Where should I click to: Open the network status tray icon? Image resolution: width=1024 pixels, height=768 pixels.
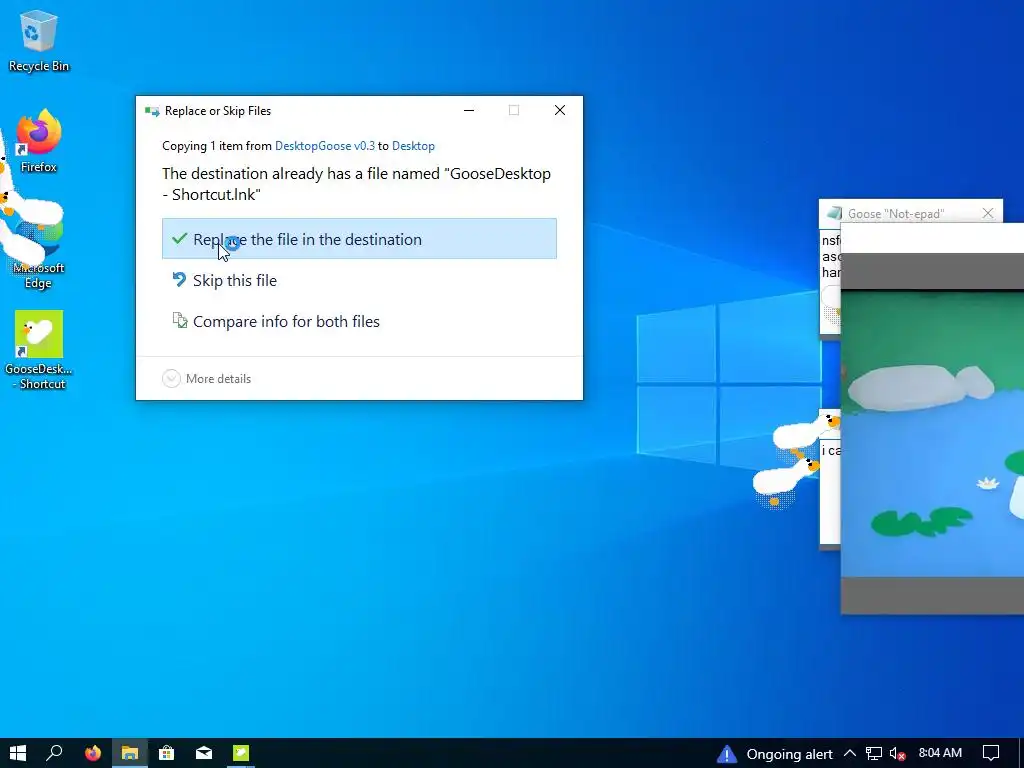click(874, 754)
